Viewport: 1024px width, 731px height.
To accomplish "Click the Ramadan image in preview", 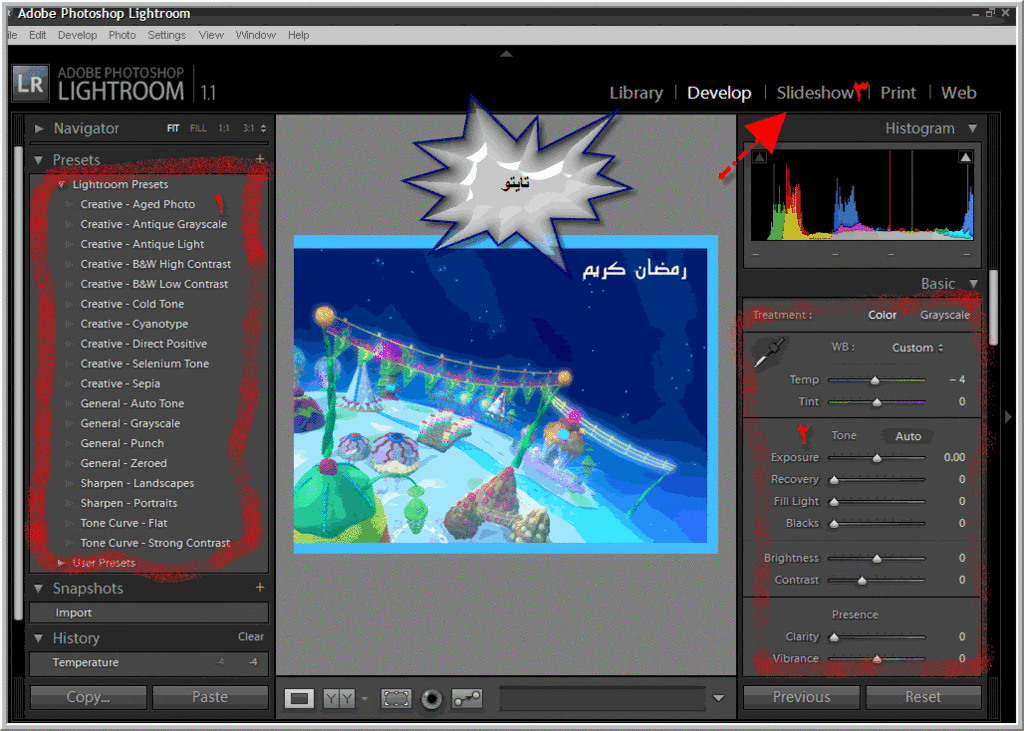I will 505,395.
